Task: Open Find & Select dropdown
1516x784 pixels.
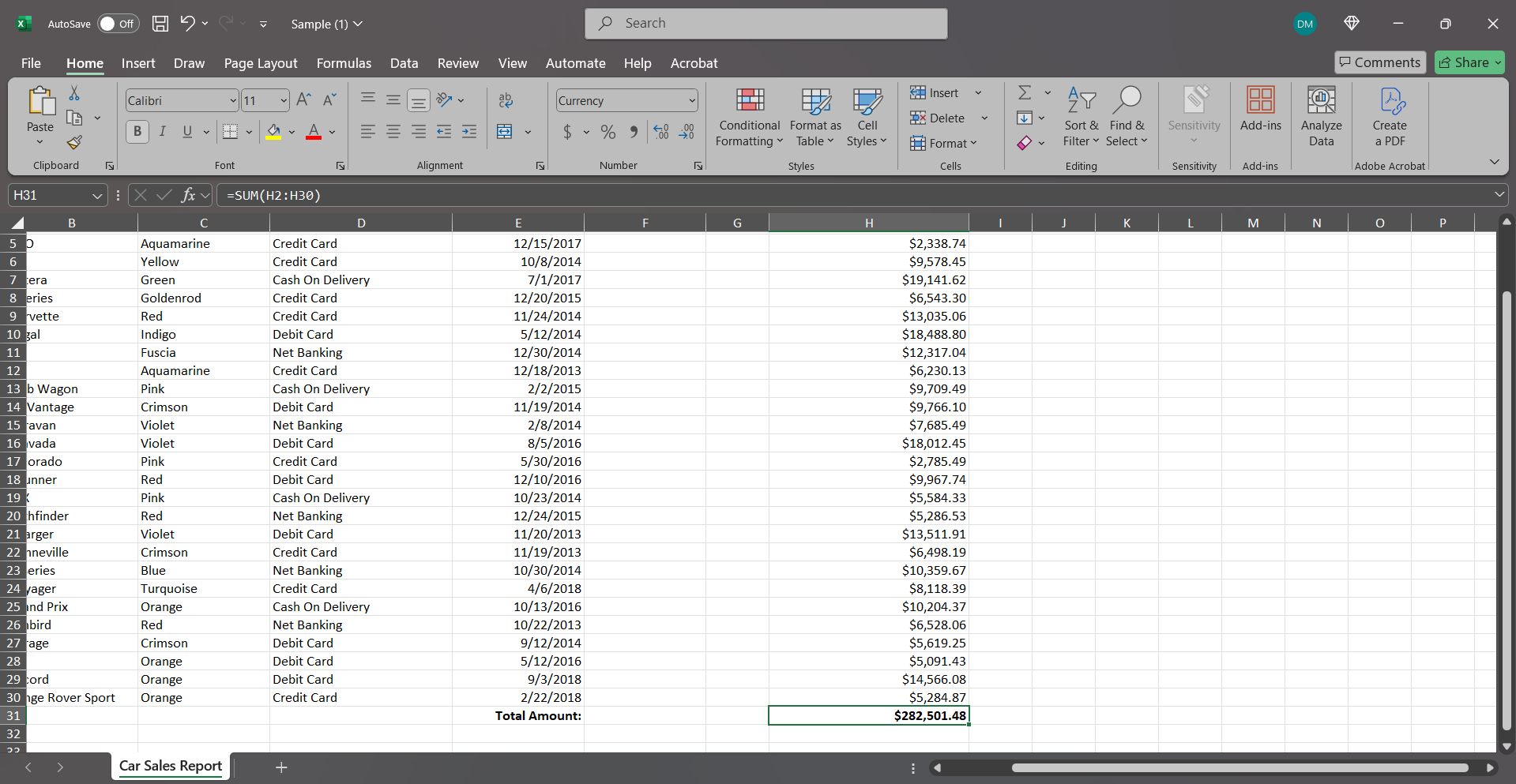Action: 1127,117
